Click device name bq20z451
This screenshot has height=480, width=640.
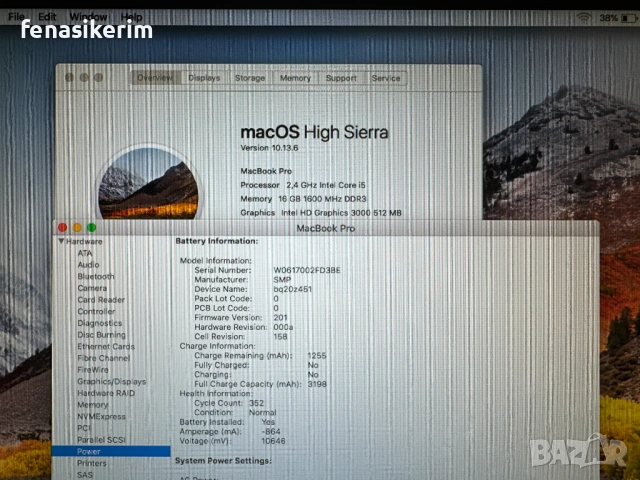click(293, 289)
